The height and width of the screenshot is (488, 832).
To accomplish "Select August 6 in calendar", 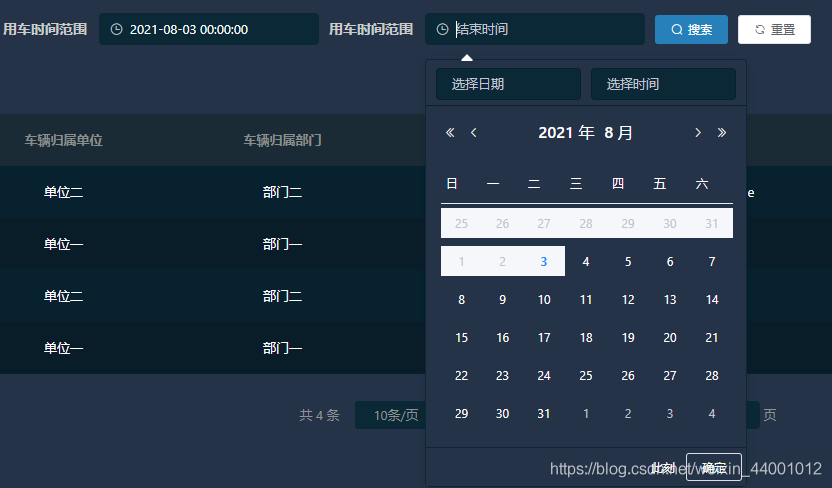I will [670, 262].
